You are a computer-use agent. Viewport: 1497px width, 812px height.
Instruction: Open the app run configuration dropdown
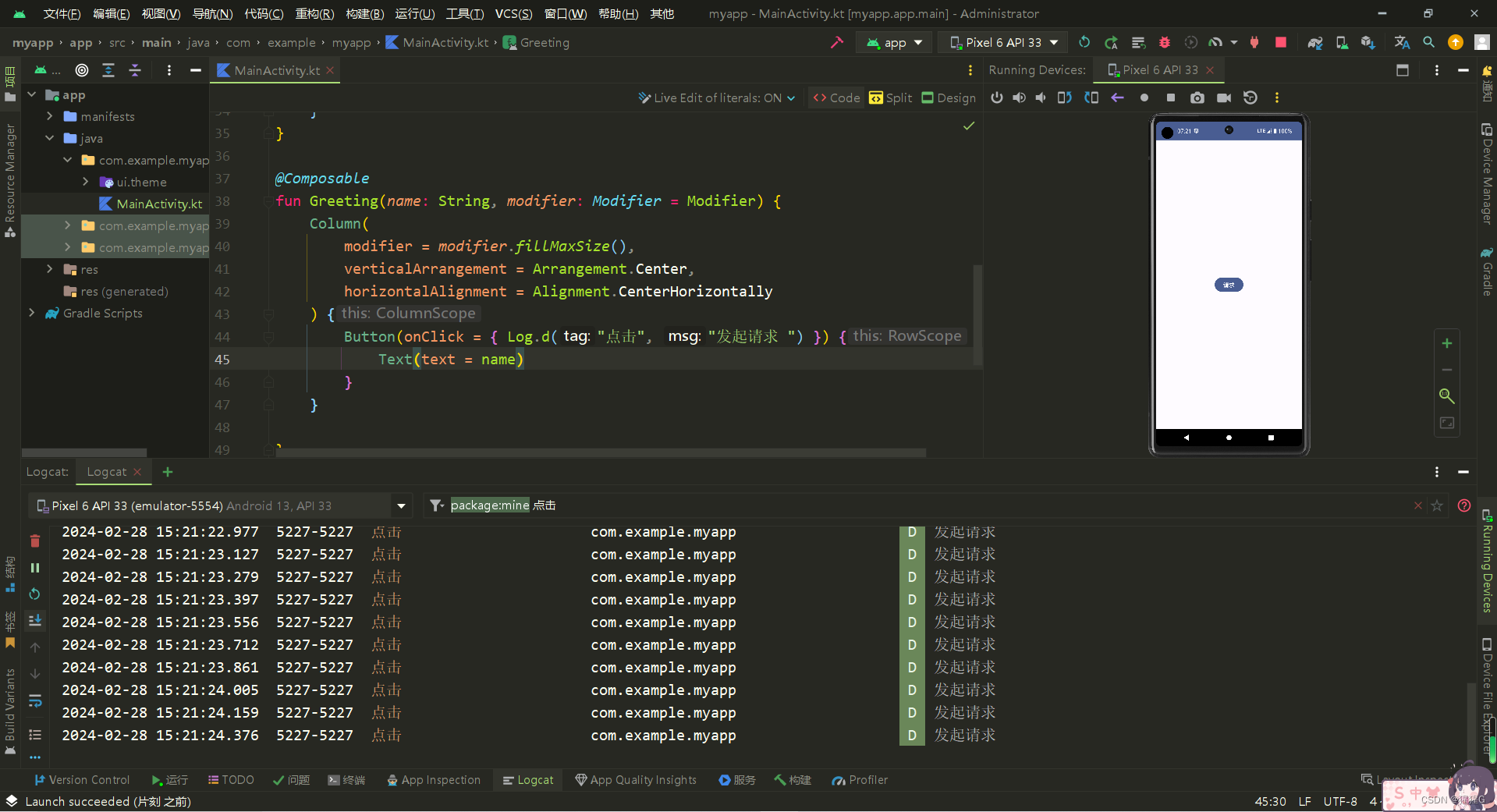click(x=894, y=42)
